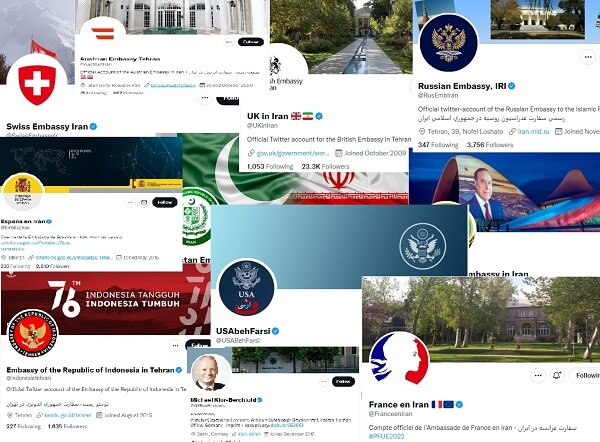Follow Michael Klor-Berchtold's profile

[x=343, y=382]
